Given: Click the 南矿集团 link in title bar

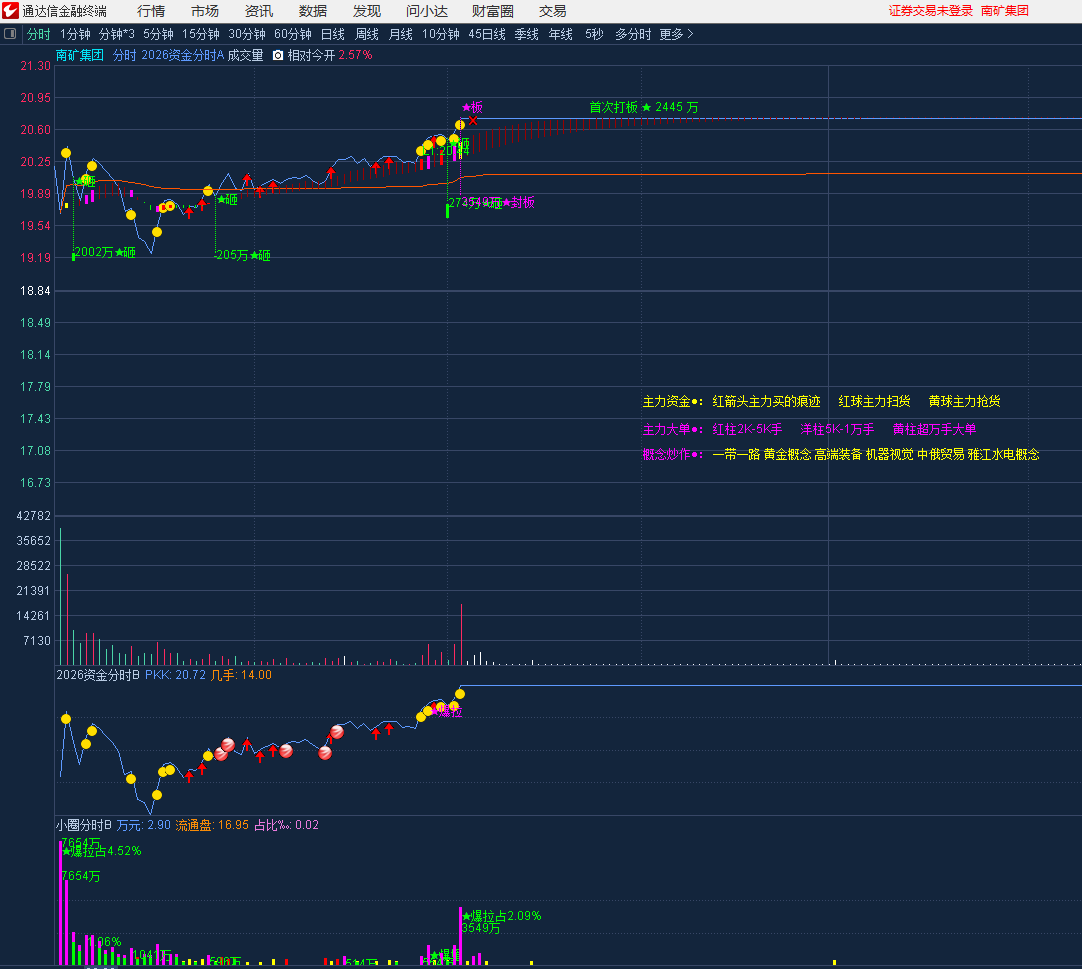Looking at the screenshot, I should pos(1004,11).
